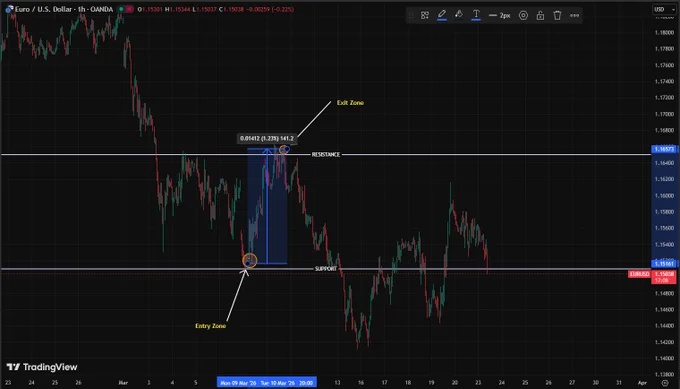
Task: Click the Tue 10 Mar '26 20:00 date label
Action: click(x=287, y=383)
